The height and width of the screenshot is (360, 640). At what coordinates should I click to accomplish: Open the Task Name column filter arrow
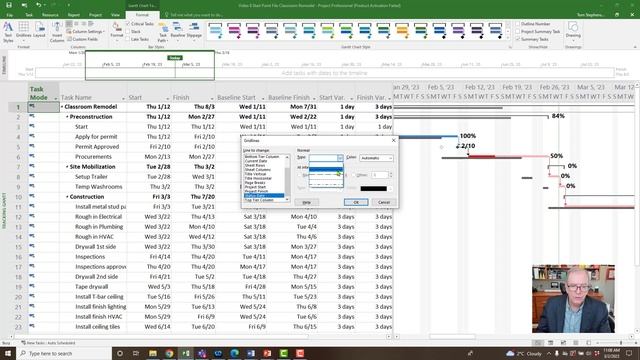click(123, 98)
